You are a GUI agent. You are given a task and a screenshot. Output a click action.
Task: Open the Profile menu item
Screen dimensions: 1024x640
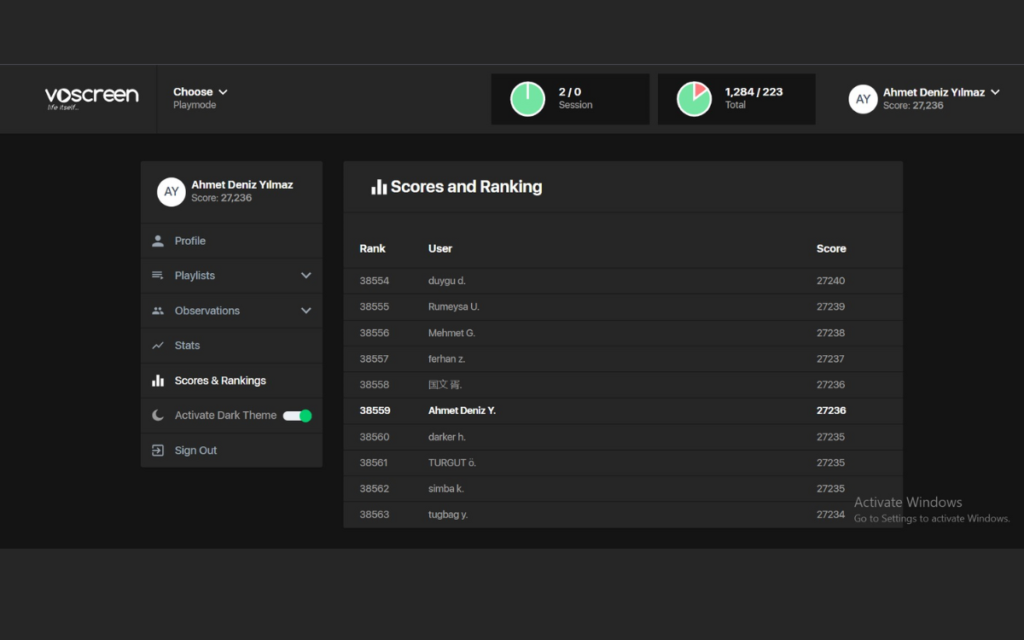(x=232, y=241)
